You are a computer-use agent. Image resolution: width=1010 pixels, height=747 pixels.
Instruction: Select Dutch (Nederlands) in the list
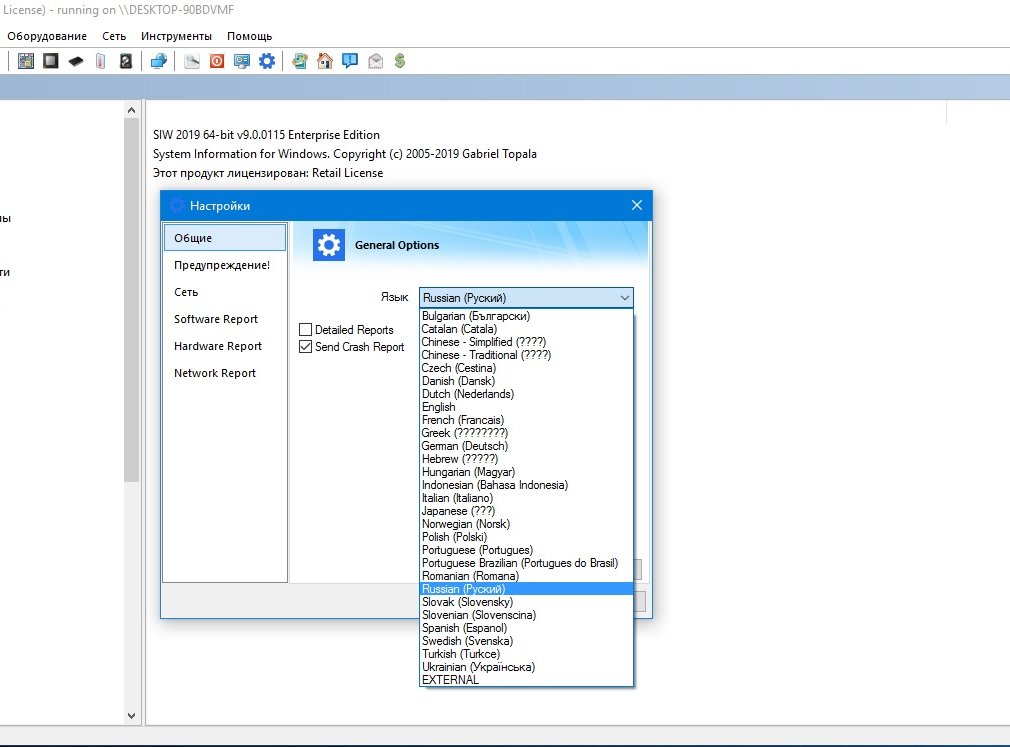pyautogui.click(x=526, y=394)
